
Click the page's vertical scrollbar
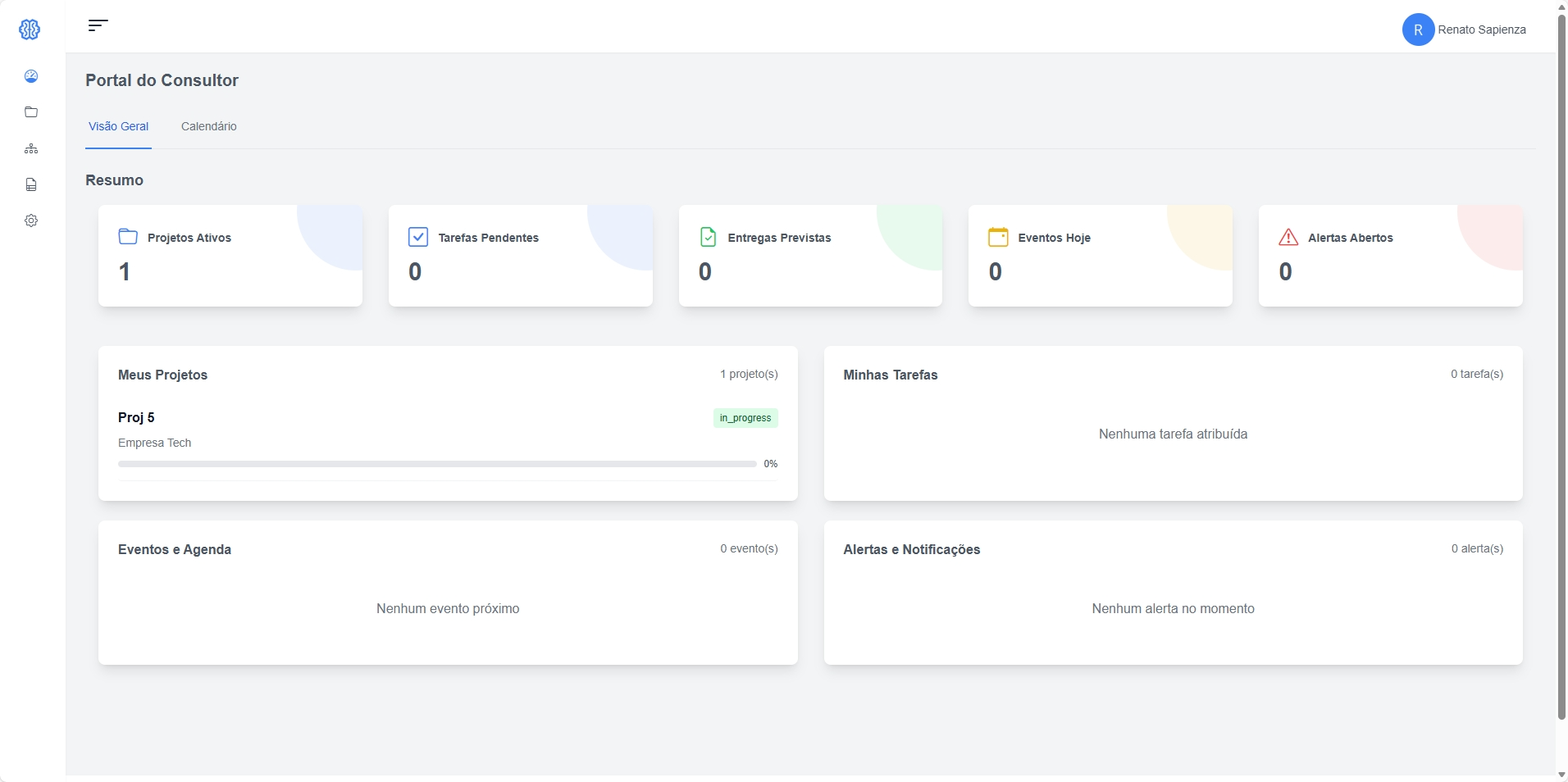[x=1561, y=369]
